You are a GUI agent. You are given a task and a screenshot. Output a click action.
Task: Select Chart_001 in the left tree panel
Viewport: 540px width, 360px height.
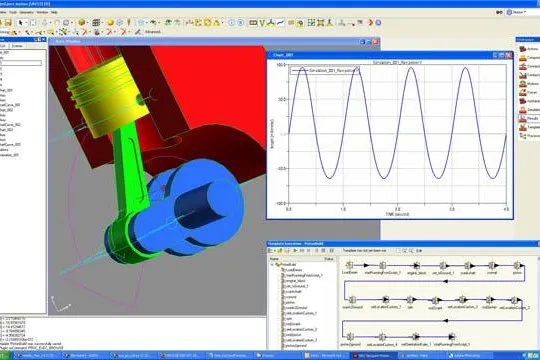point(6,90)
